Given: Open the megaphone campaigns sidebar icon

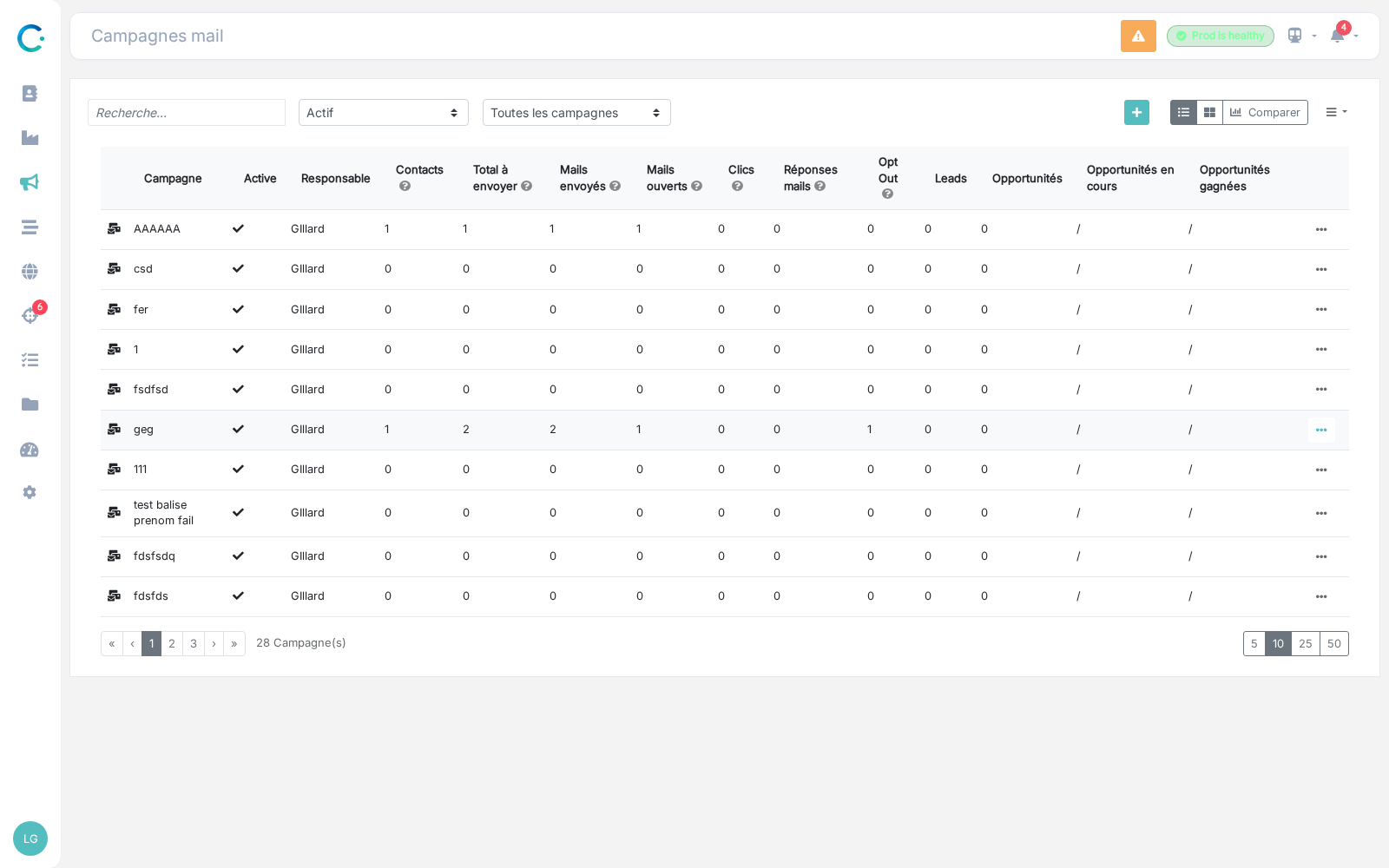Looking at the screenshot, I should 30,182.
